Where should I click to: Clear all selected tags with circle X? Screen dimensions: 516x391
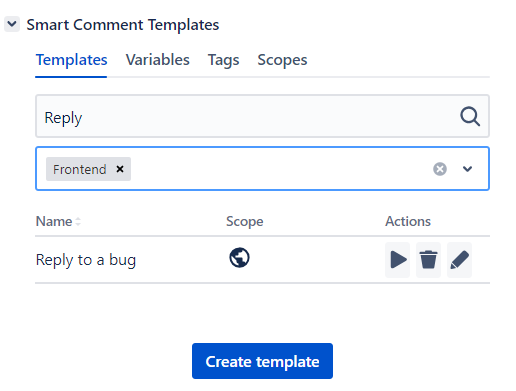pyautogui.click(x=440, y=169)
